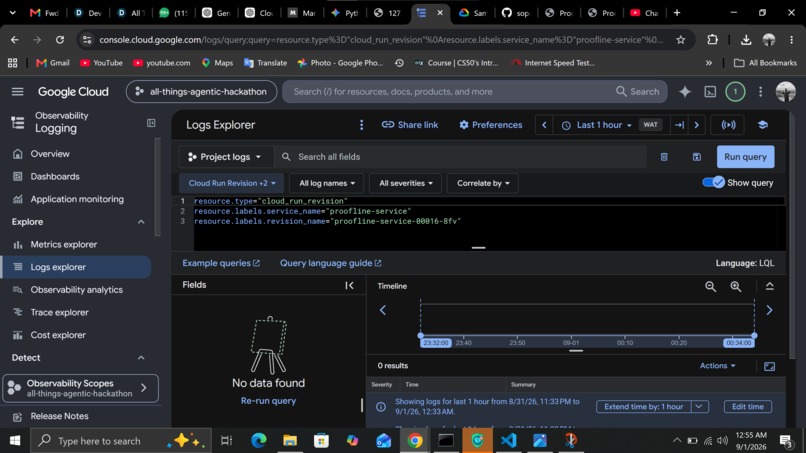This screenshot has width=806, height=453.
Task: Go to previous time range arrow
Action: [x=544, y=125]
